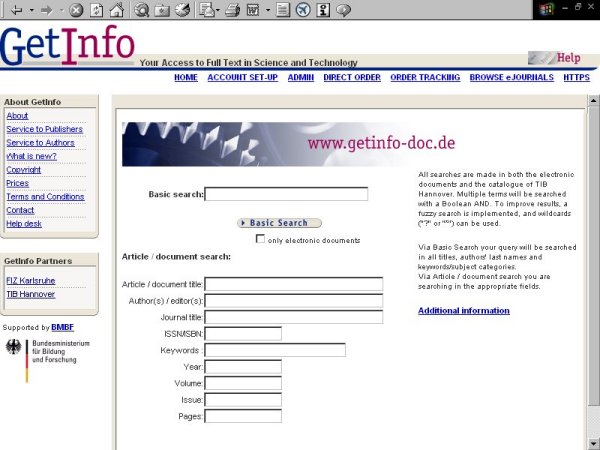Open Service to Authors link
Image resolution: width=600 pixels, height=450 pixels.
[x=40, y=143]
